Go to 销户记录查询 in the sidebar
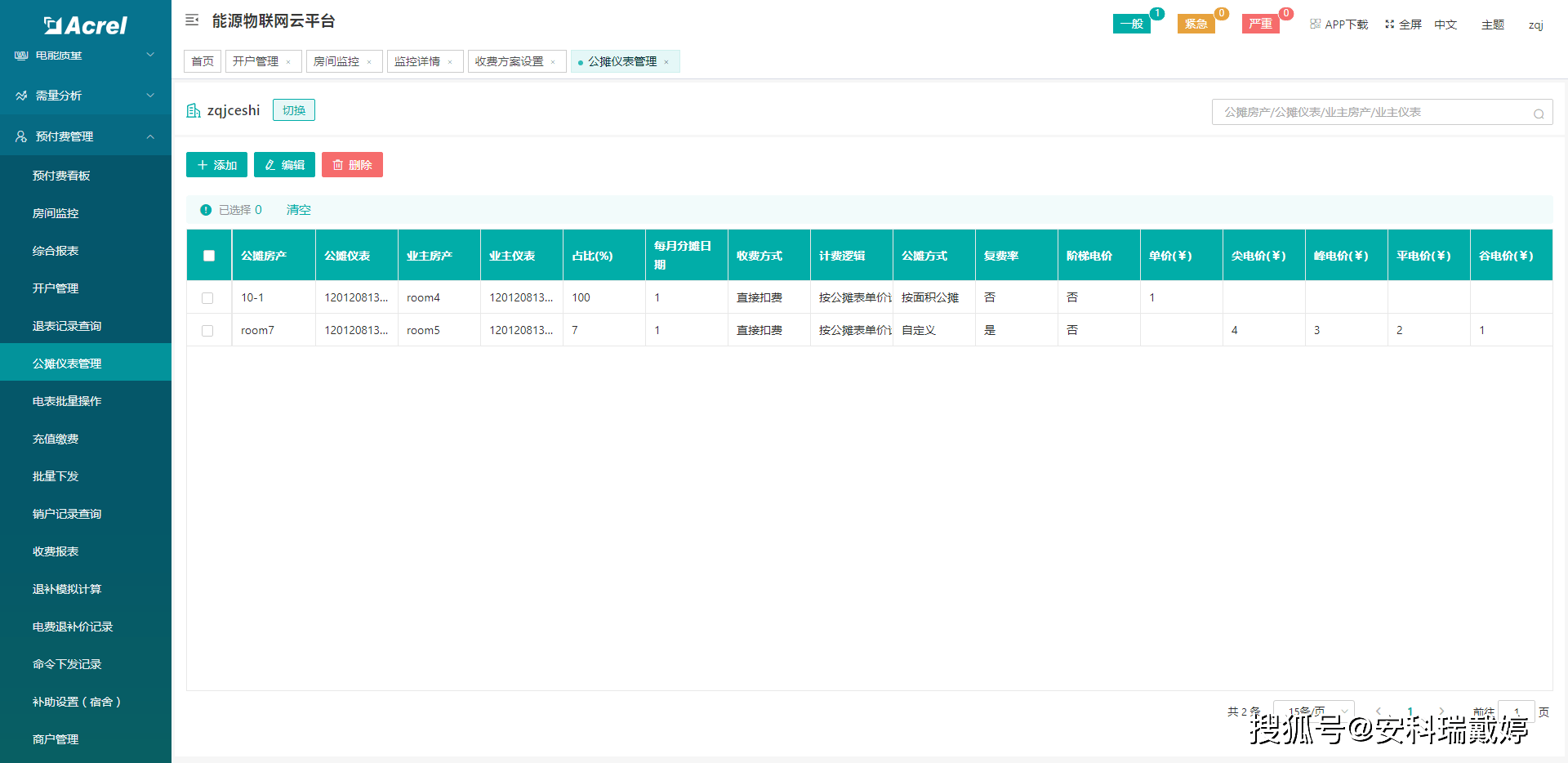Viewport: 1568px width, 763px height. [86, 514]
